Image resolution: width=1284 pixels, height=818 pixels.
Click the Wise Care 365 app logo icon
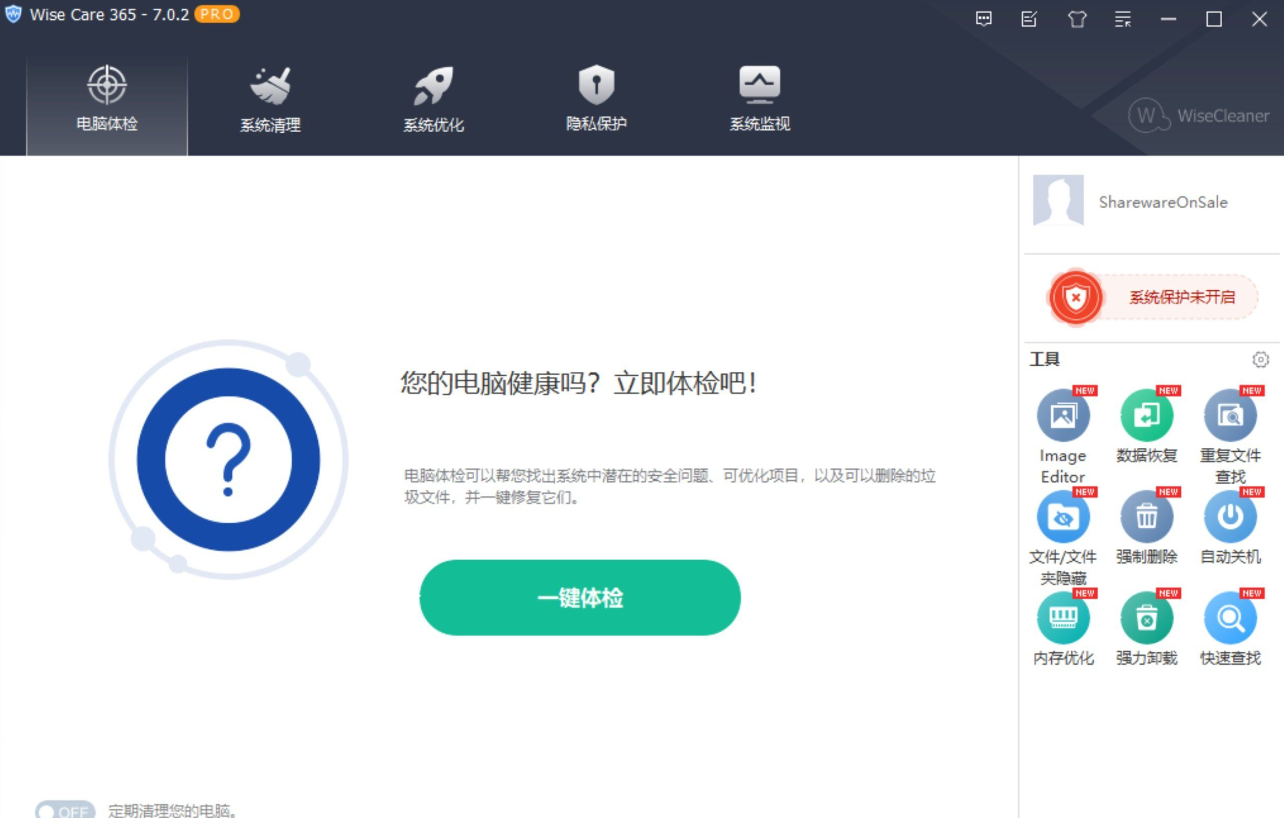13,15
